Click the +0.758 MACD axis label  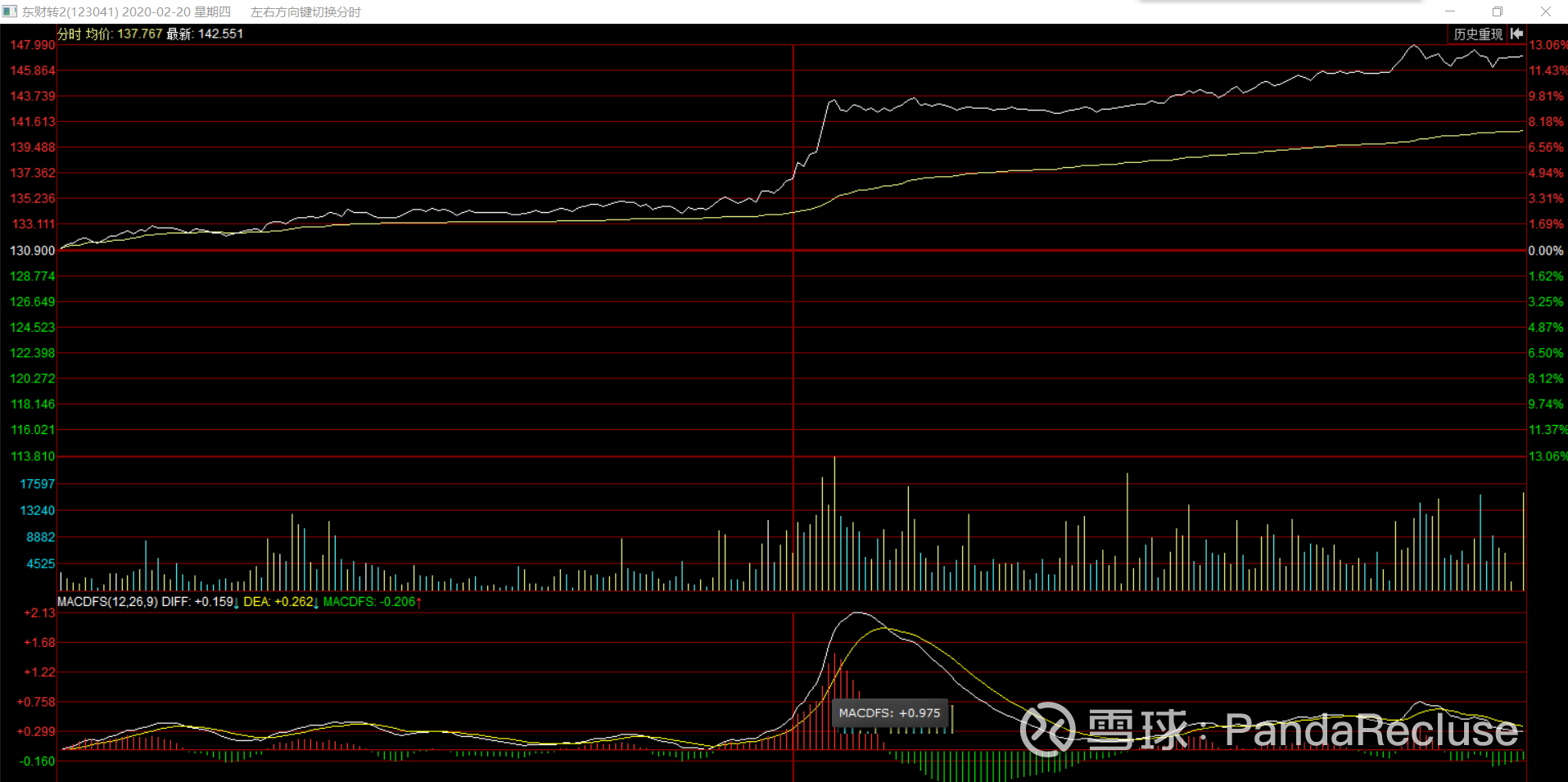click(36, 702)
